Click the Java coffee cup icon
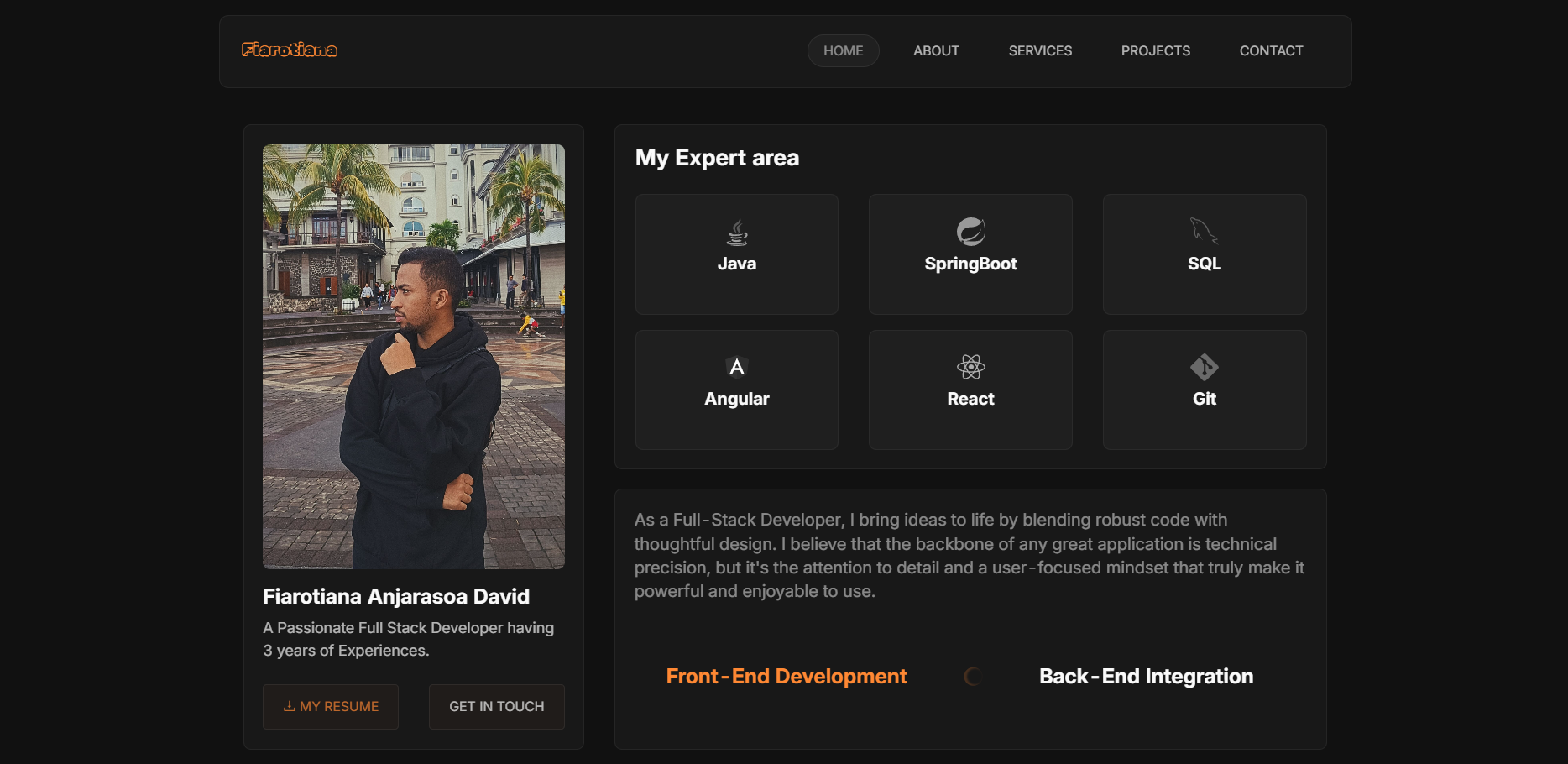Screen dimensions: 1568x764 tap(737, 232)
